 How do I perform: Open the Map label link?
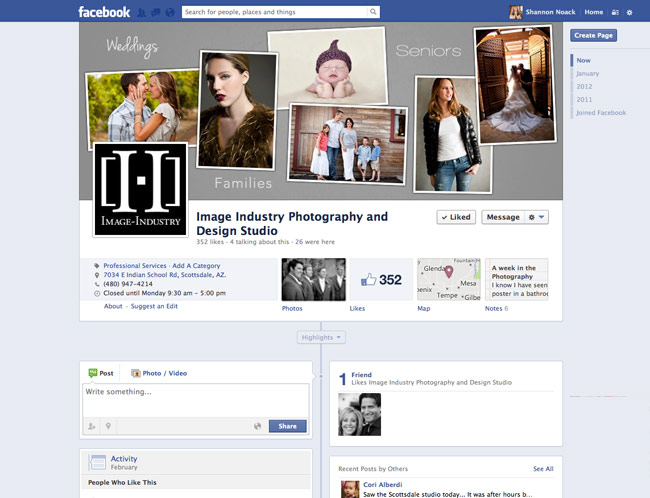[423, 309]
